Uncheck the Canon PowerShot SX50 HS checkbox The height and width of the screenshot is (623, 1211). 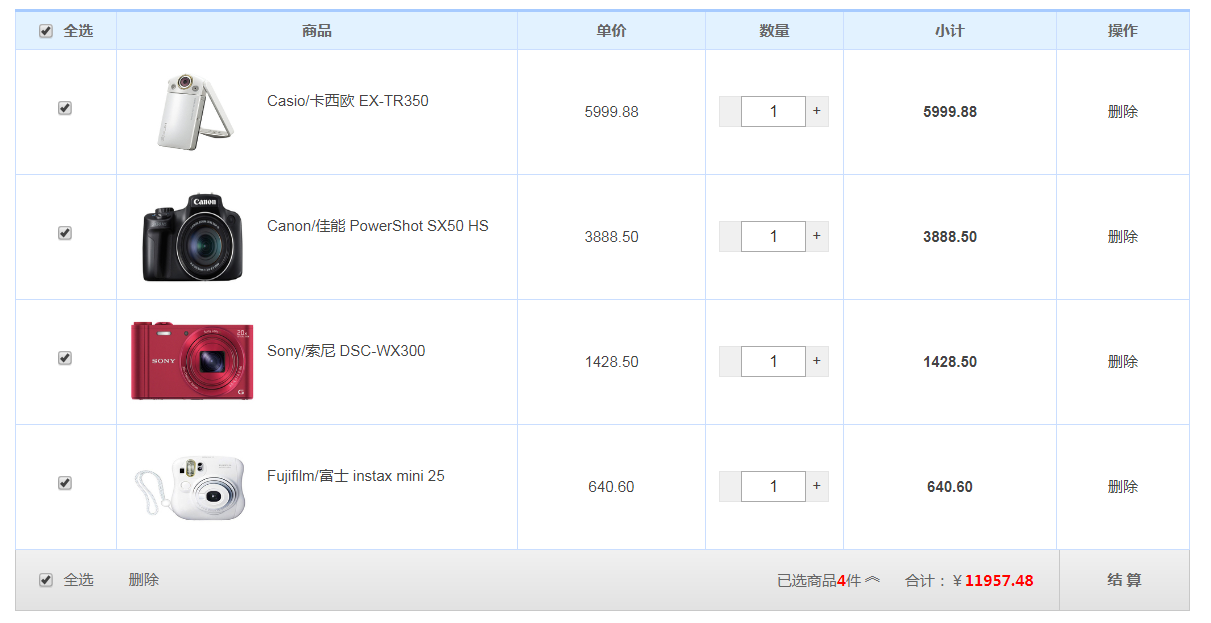click(x=65, y=233)
